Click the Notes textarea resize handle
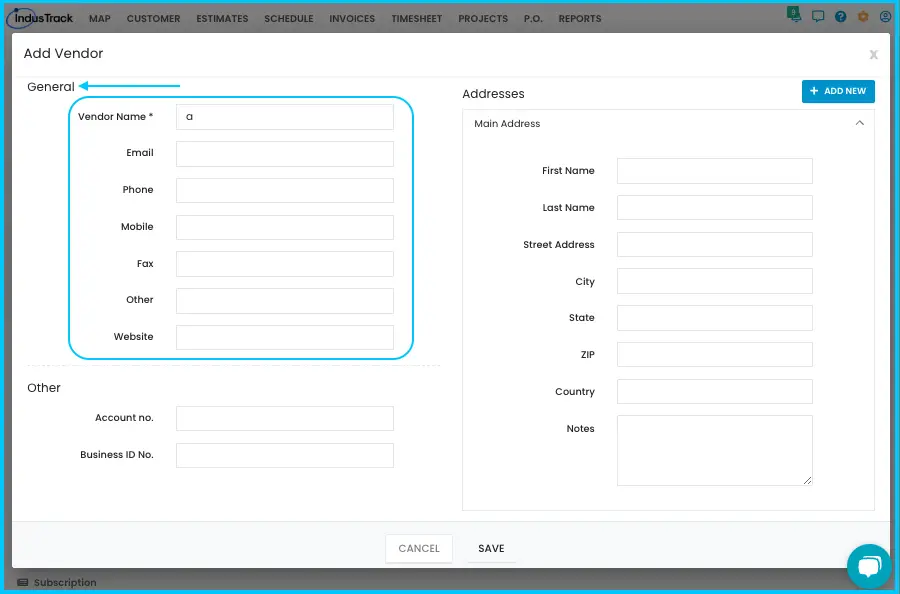The height and width of the screenshot is (594, 900). tap(808, 480)
